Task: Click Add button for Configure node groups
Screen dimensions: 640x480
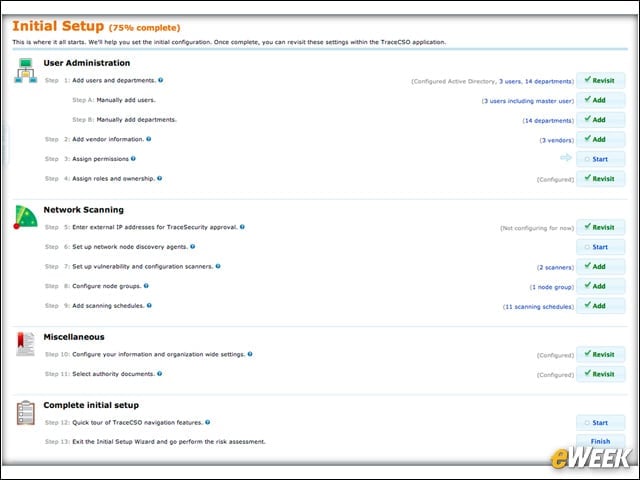Action: [600, 286]
